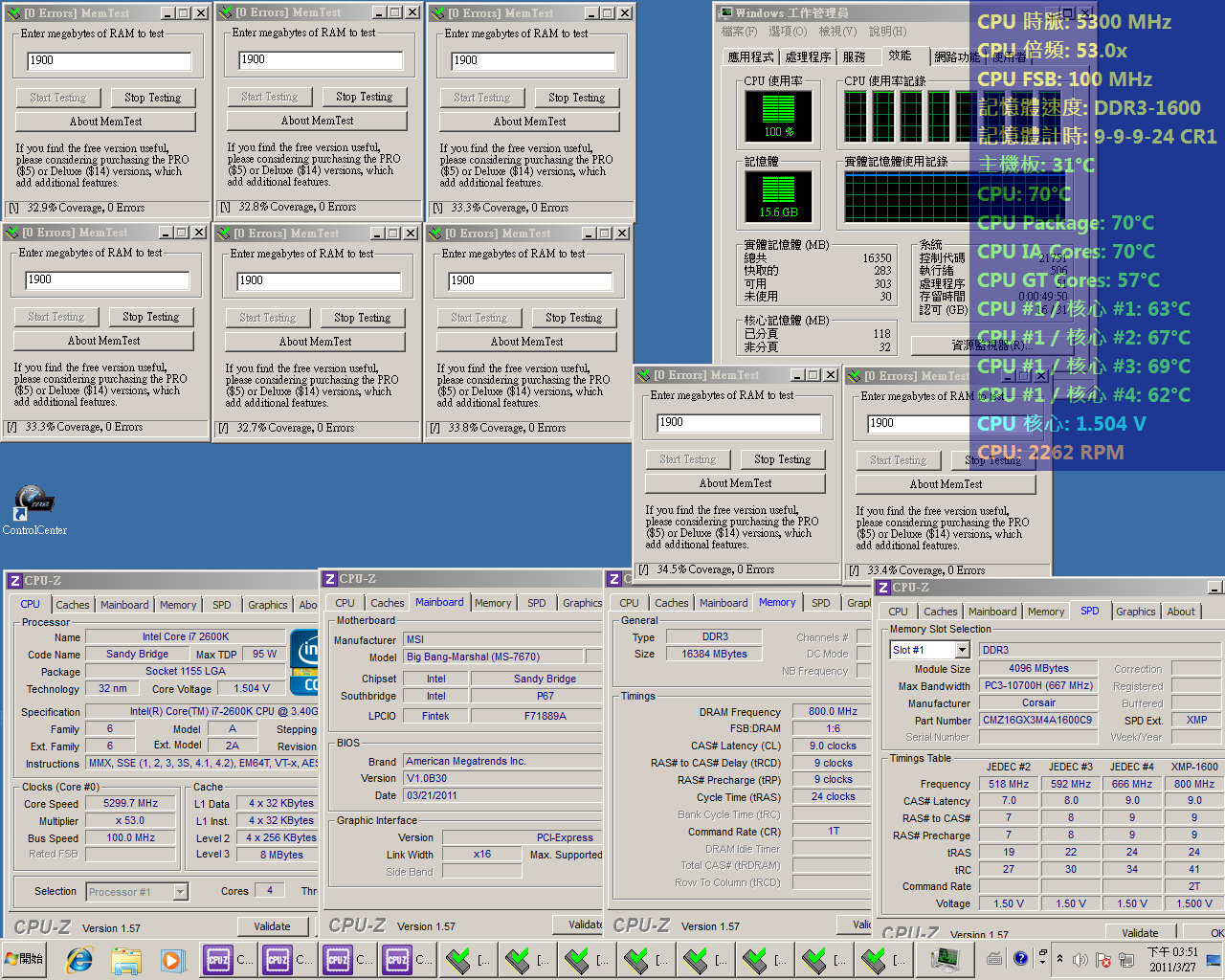Open About tab in CPU-Z SPD window

[1180, 612]
